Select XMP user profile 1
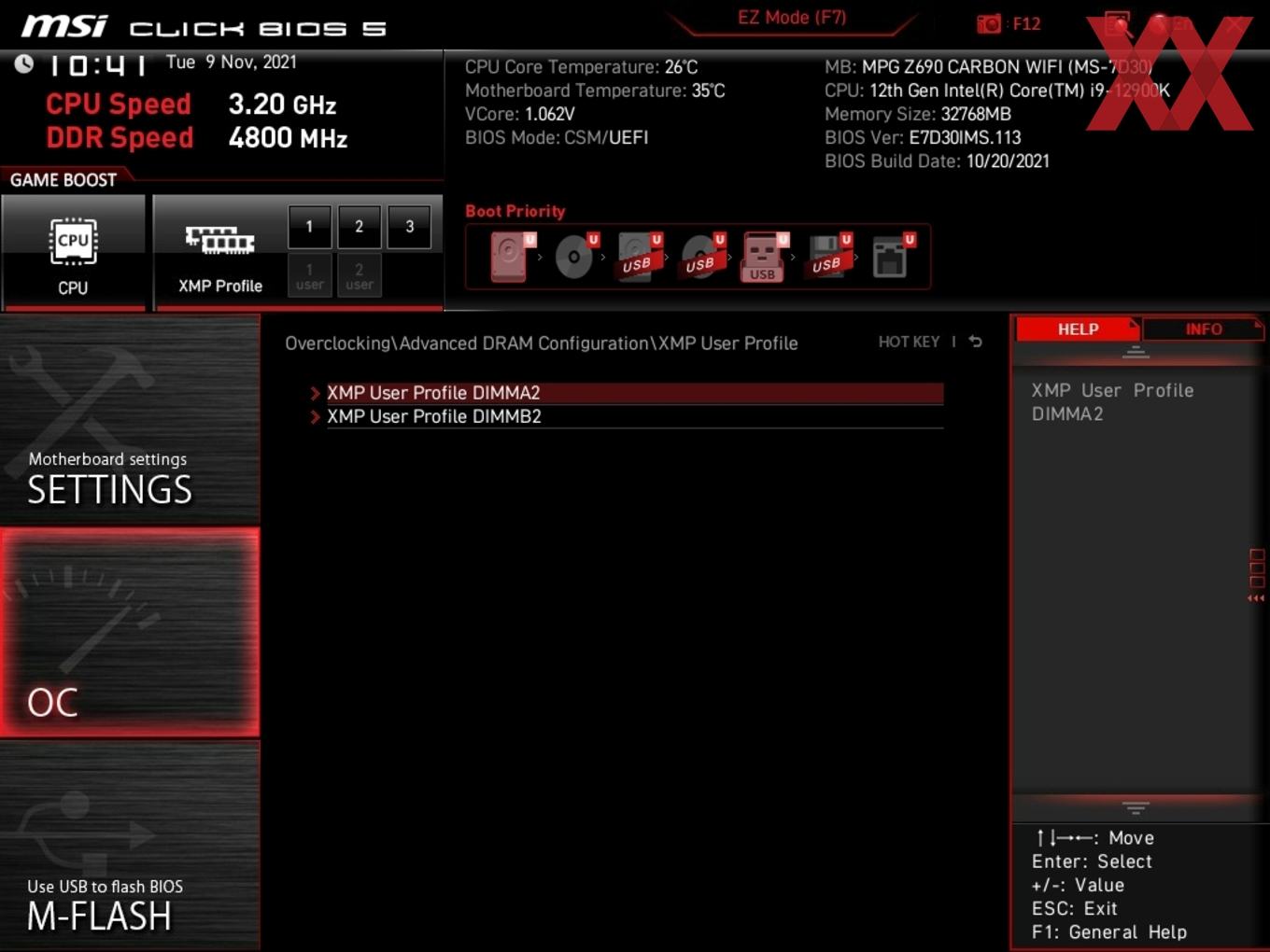The height and width of the screenshot is (952, 1270). point(309,276)
